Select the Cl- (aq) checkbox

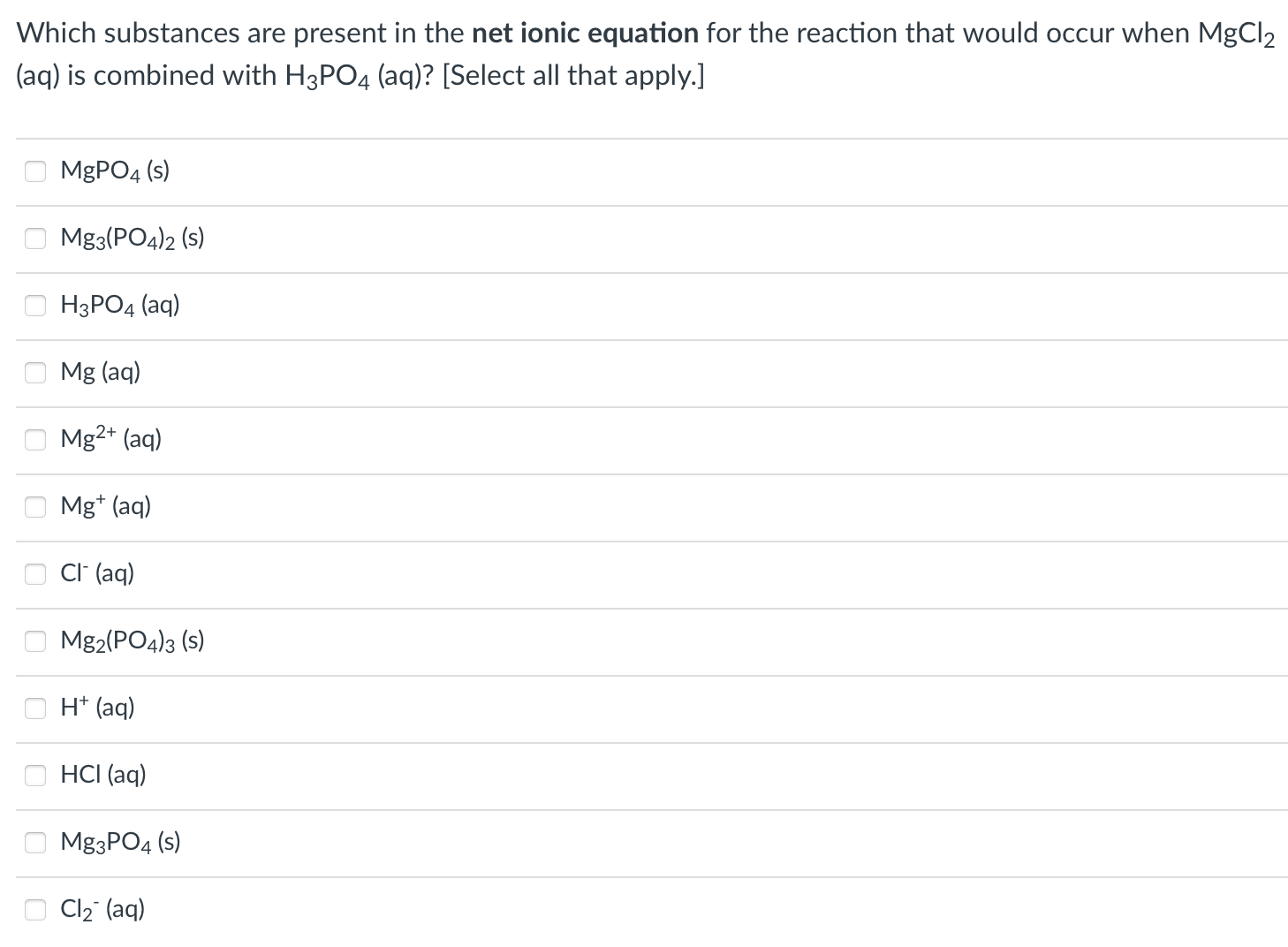(35, 574)
